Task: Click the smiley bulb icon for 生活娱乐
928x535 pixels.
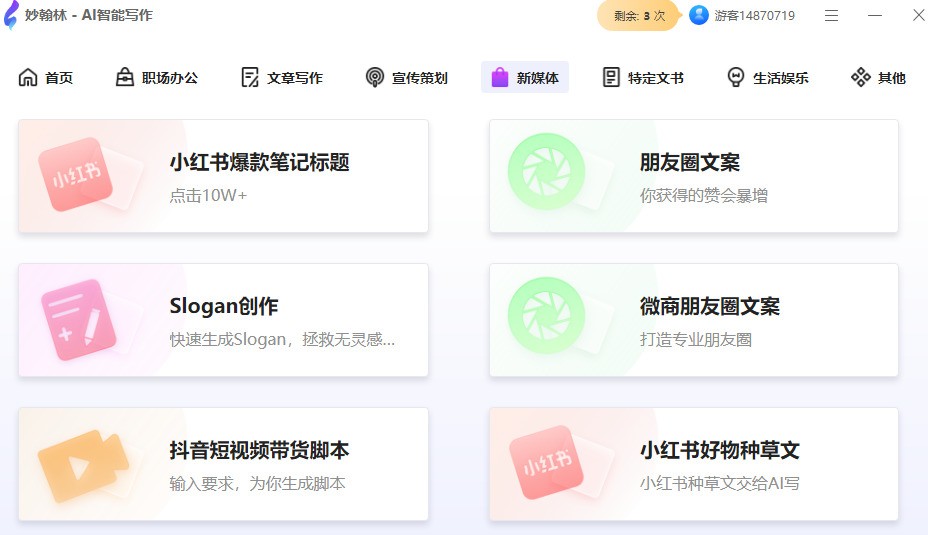Action: 736,78
